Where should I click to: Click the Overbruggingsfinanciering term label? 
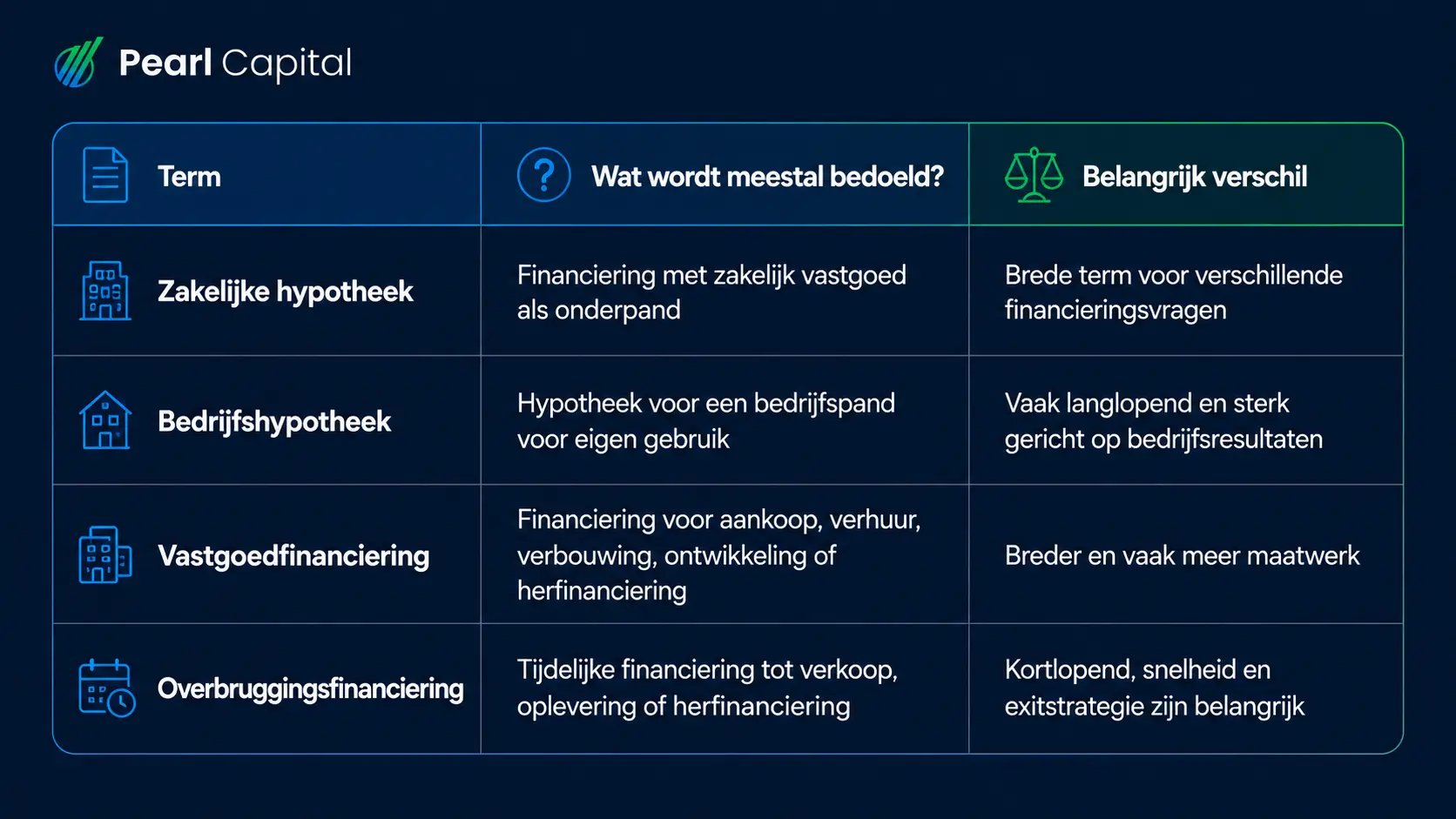click(310, 688)
